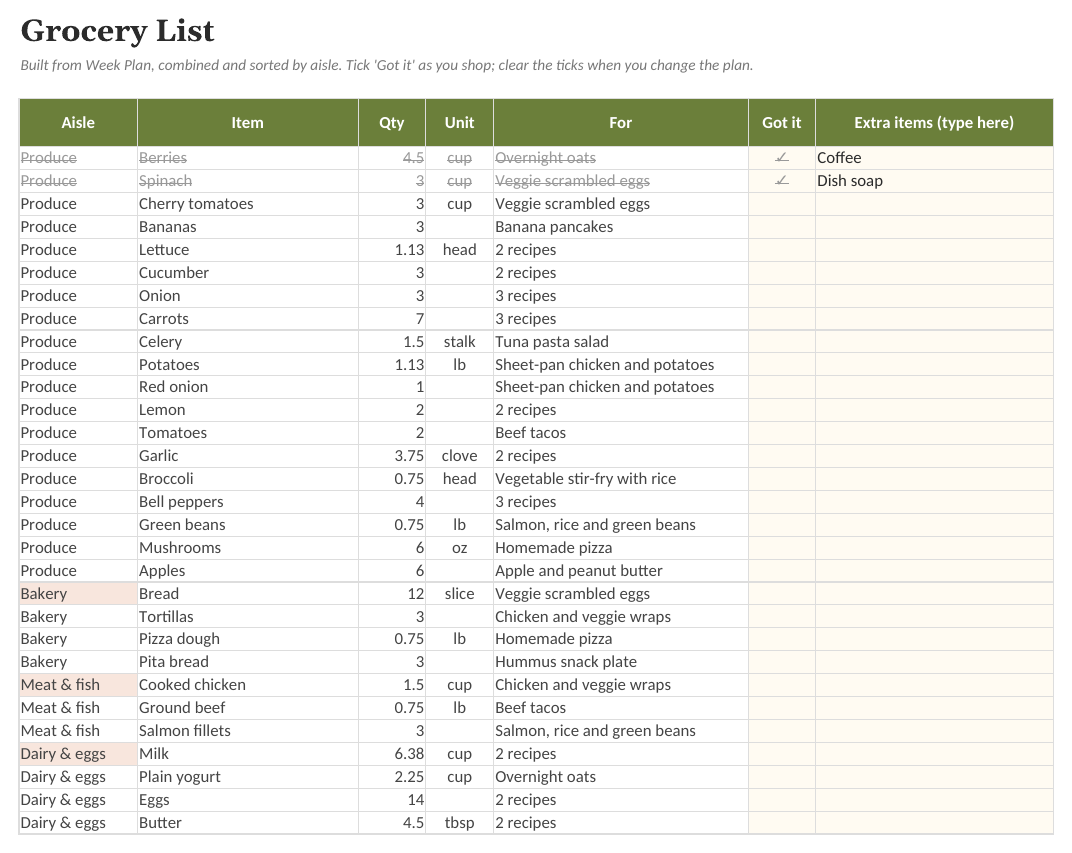Select the Bell peppers item cell
The image size is (1072, 853).
click(247, 502)
